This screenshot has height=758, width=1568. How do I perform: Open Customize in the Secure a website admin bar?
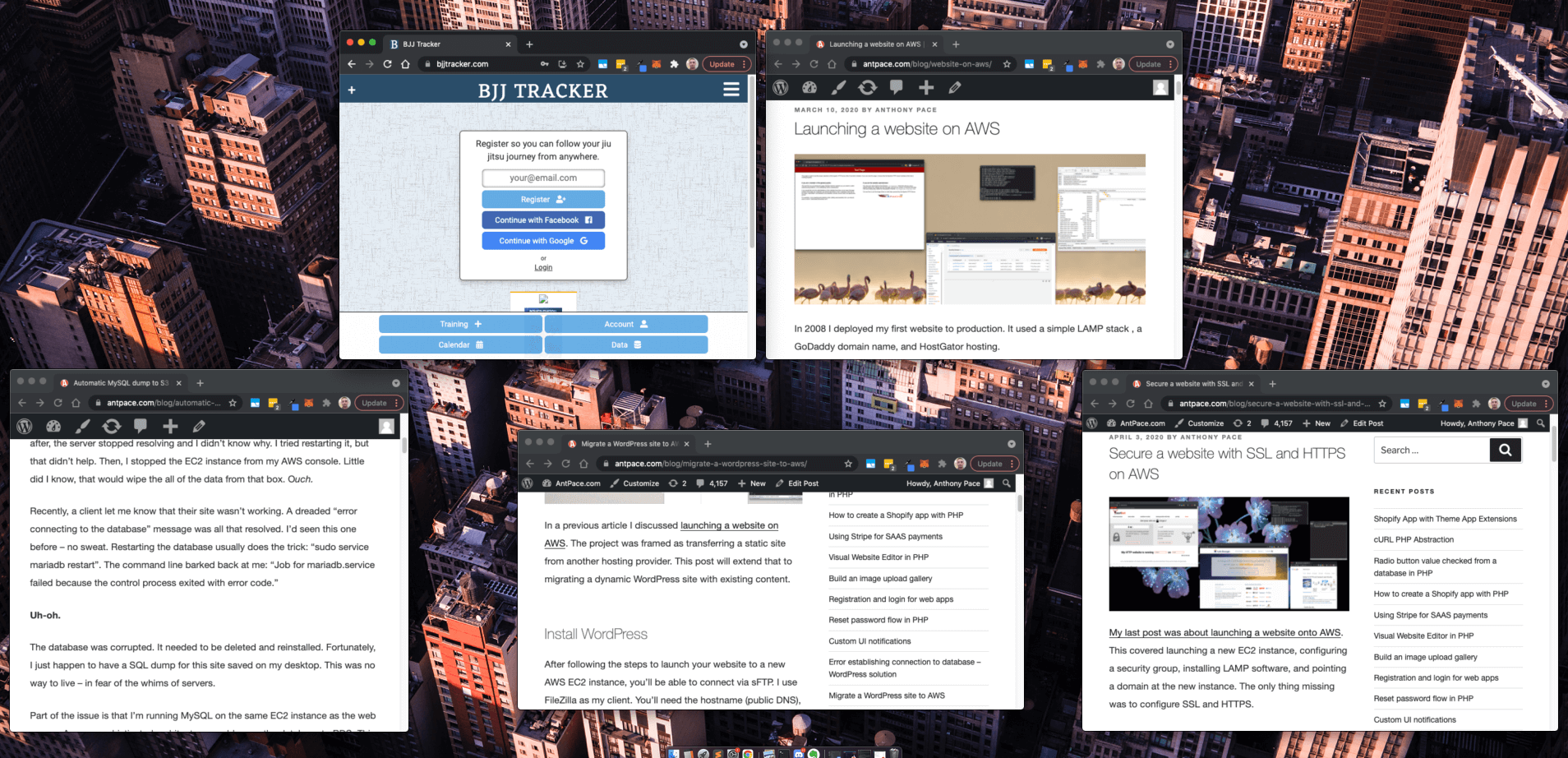(1199, 423)
